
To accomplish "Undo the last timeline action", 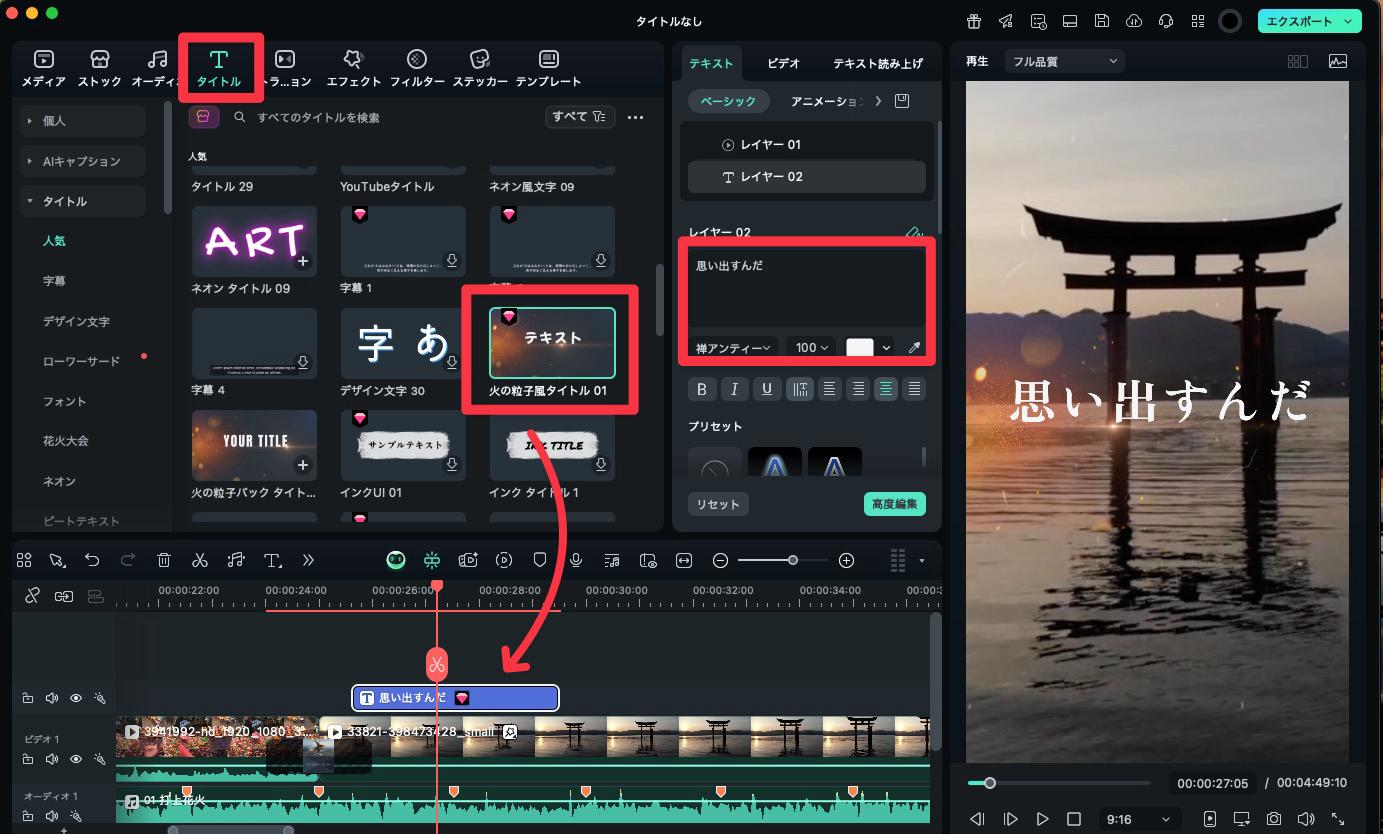I will coord(92,560).
